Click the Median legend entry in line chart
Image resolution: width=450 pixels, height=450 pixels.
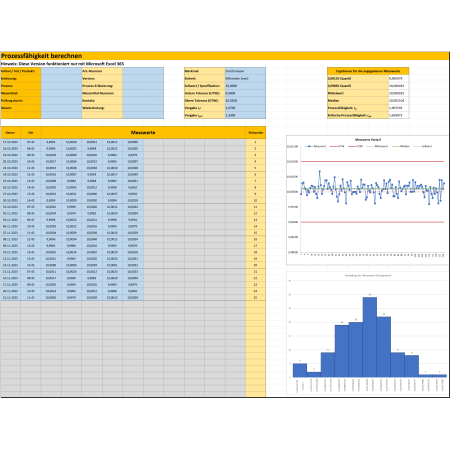401,146
